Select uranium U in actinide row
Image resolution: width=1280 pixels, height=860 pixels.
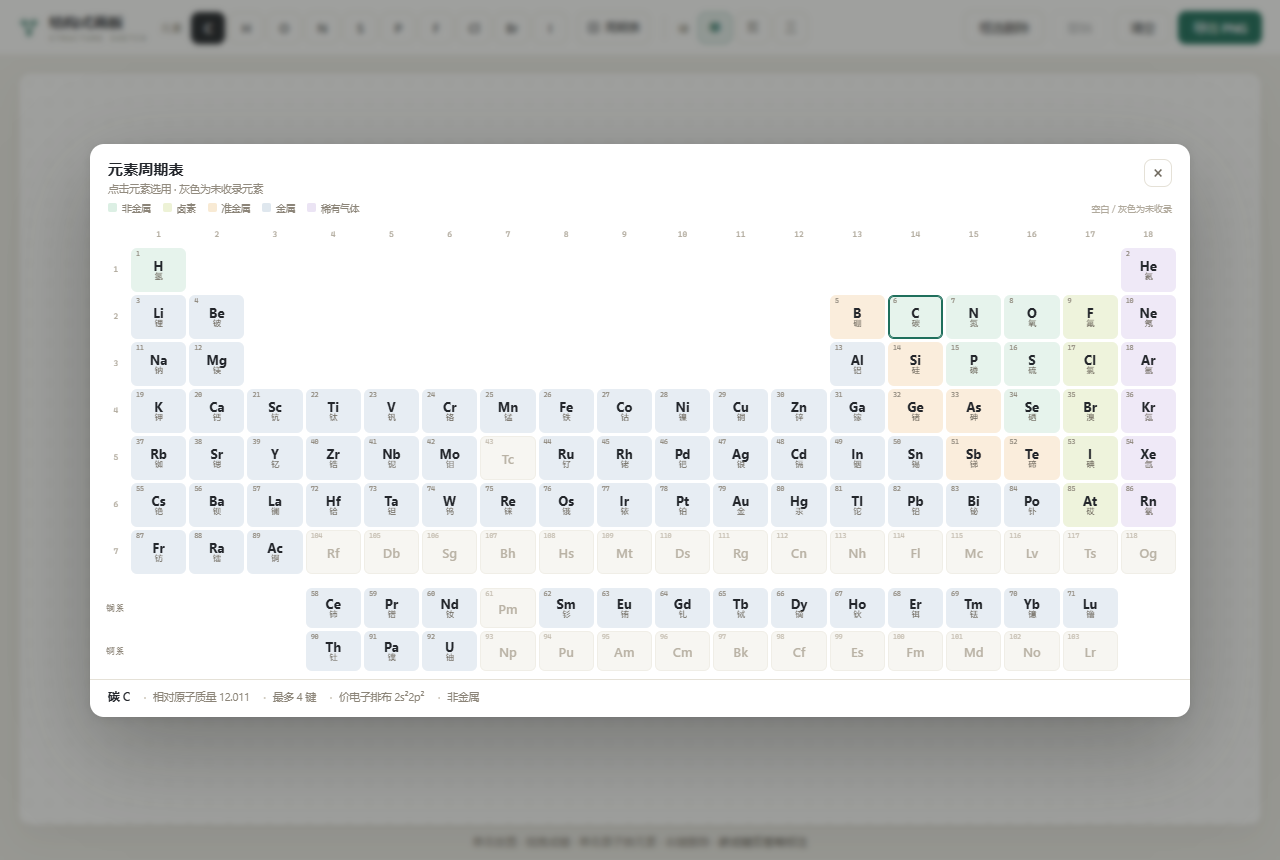pos(449,651)
